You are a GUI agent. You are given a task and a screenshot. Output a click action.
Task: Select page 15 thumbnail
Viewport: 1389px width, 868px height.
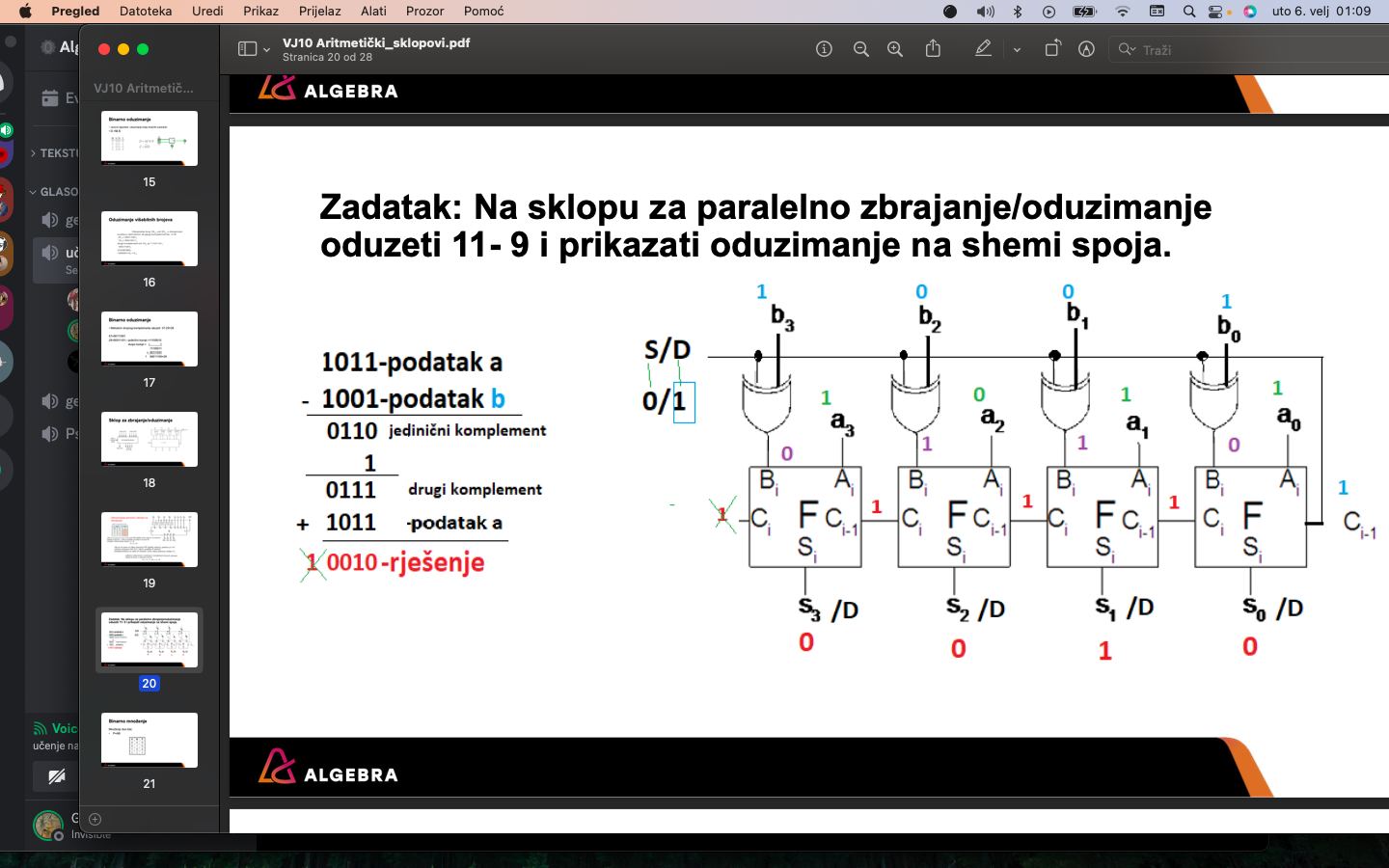(150, 138)
